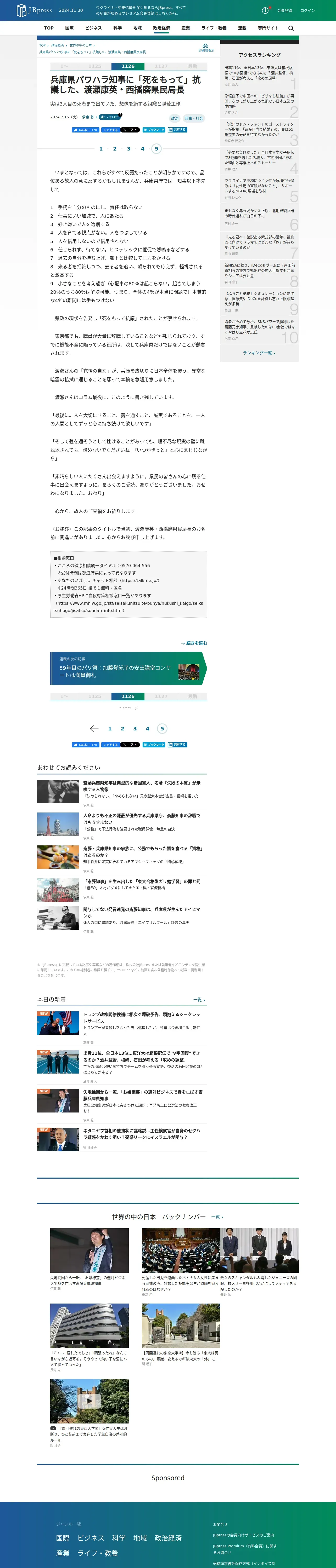Follow author 伊東 乾 with フォロー button

pyautogui.click(x=109, y=117)
